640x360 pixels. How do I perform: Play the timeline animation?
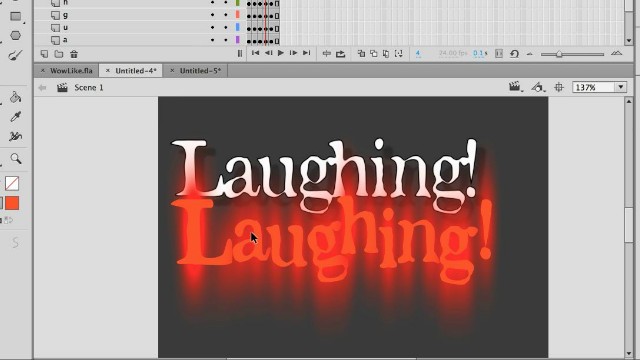point(281,53)
